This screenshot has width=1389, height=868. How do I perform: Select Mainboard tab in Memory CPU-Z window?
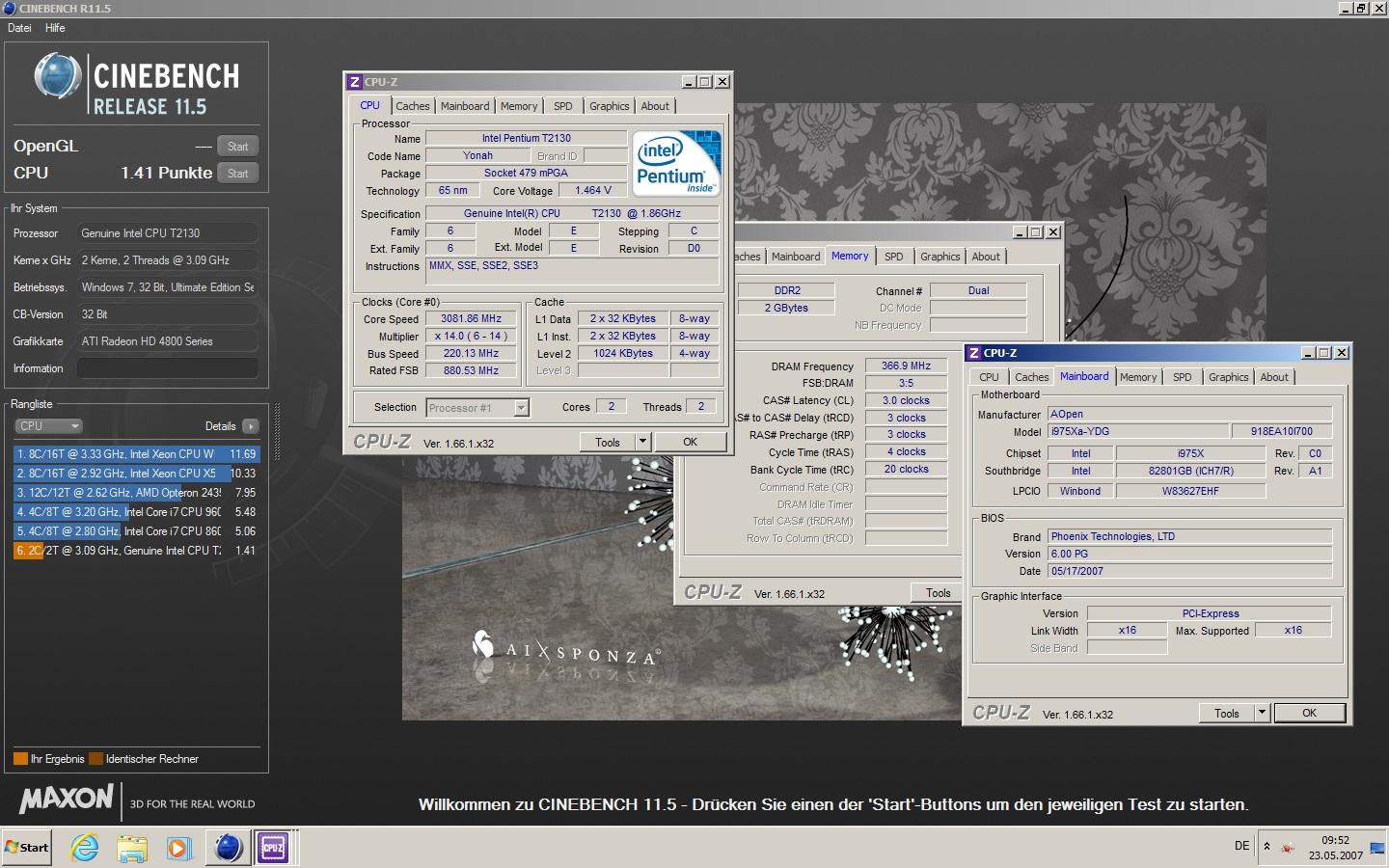click(x=796, y=257)
